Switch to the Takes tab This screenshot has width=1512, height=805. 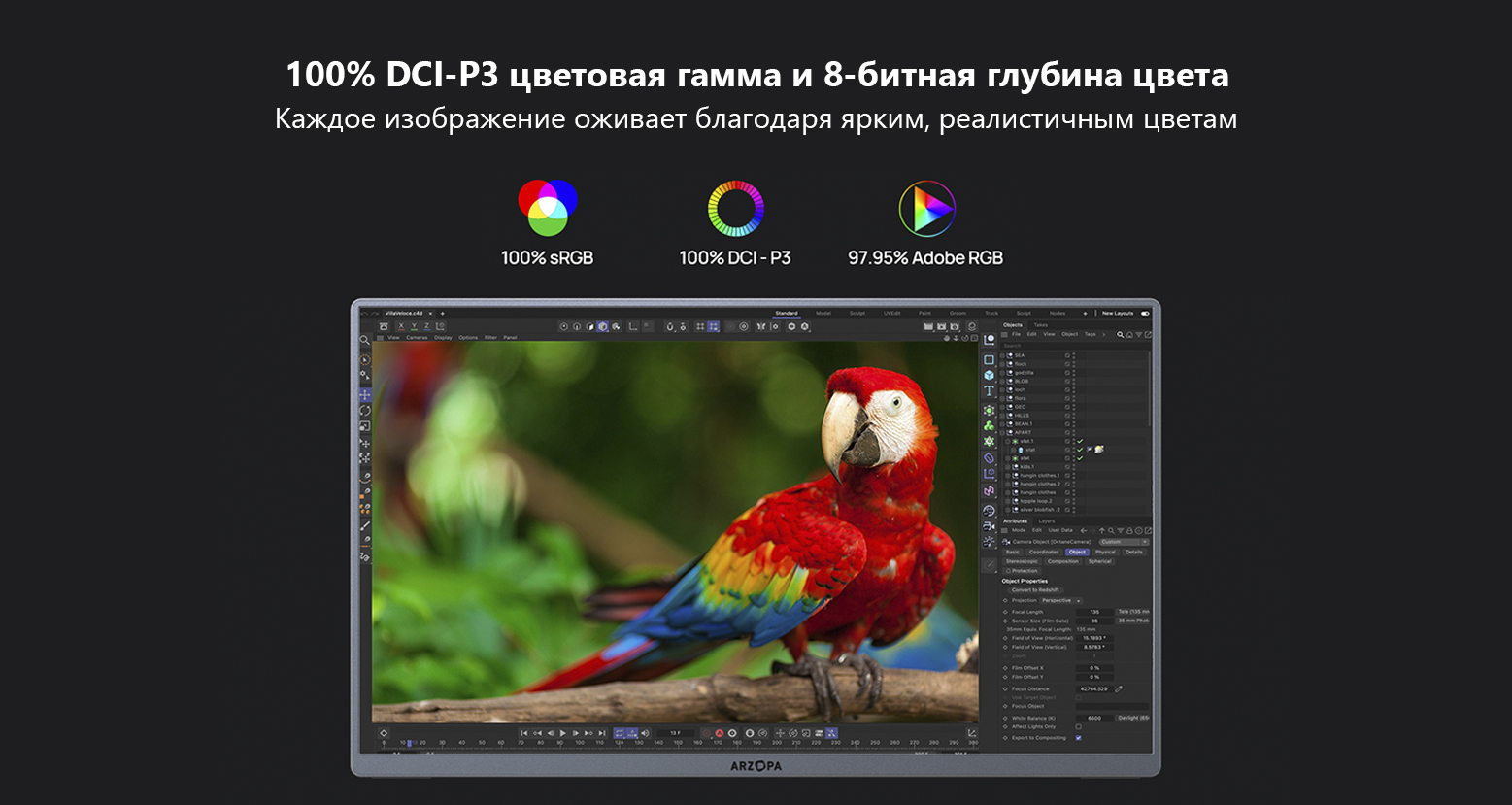(x=1040, y=325)
